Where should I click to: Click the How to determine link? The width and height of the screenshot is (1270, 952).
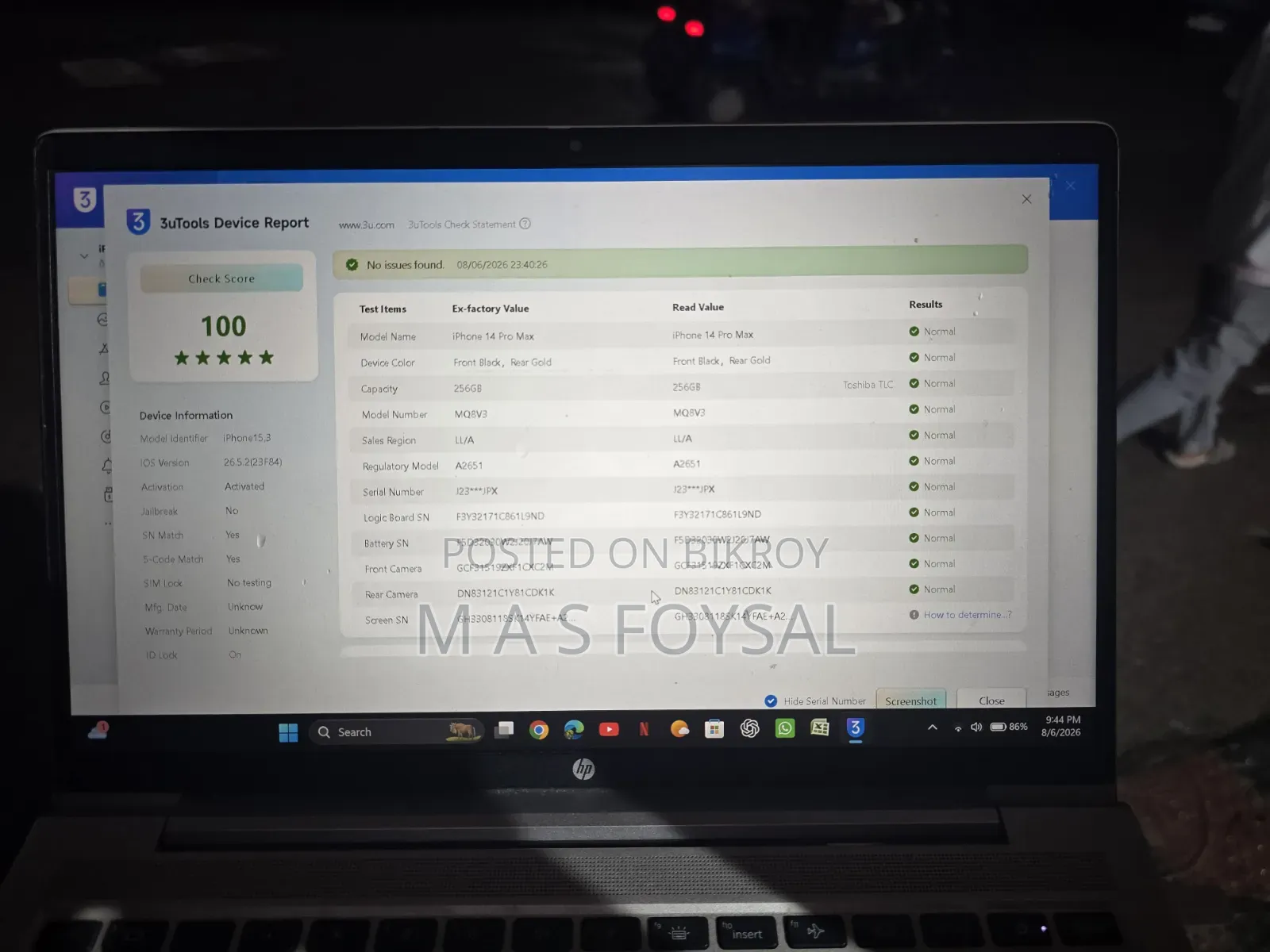pos(968,615)
